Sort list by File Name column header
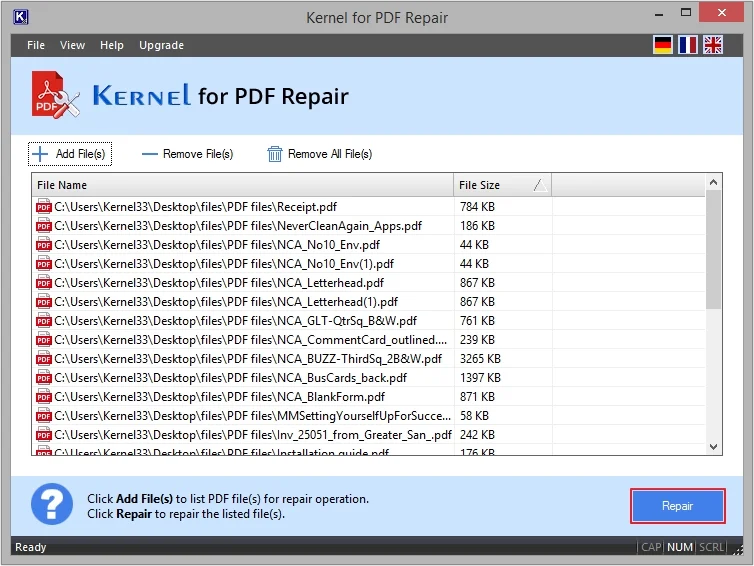The width and height of the screenshot is (754, 566). [242, 185]
